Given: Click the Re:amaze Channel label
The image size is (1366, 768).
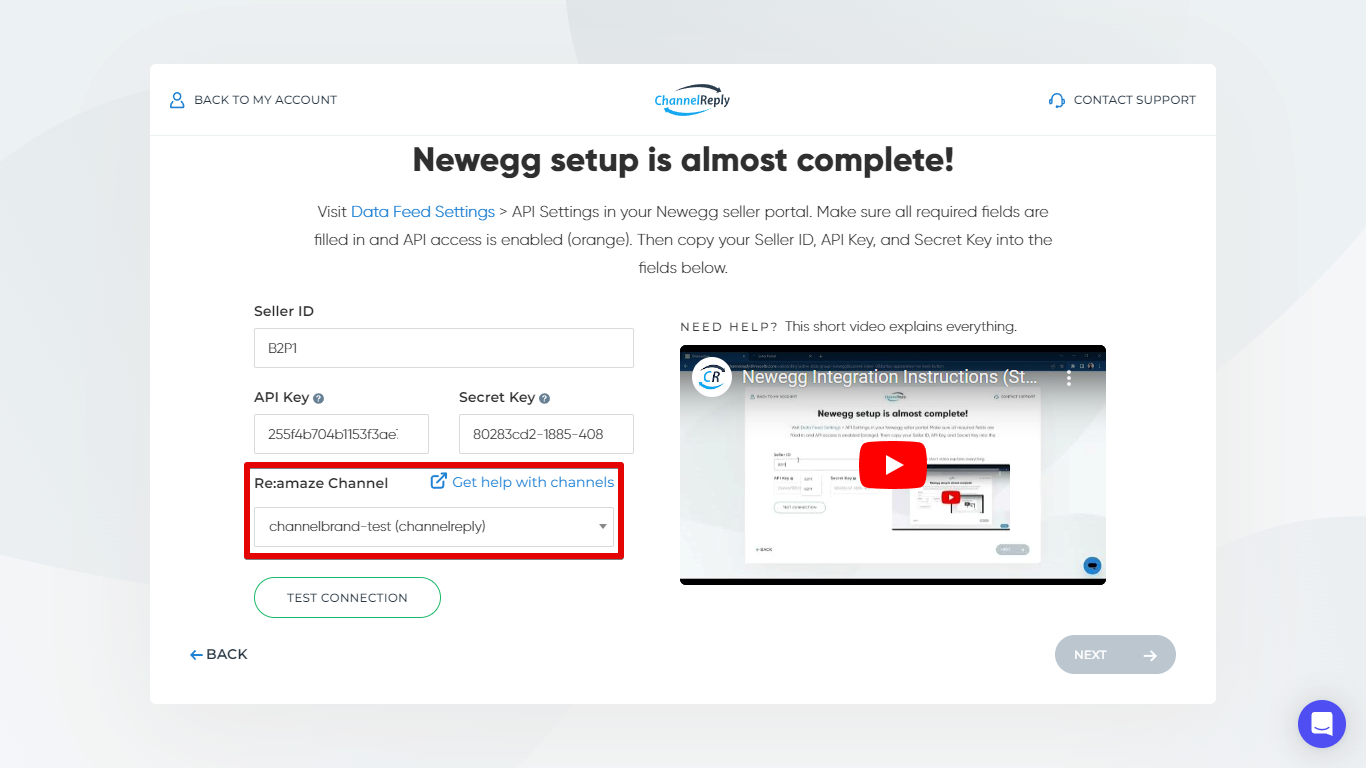Looking at the screenshot, I should pyautogui.click(x=321, y=483).
